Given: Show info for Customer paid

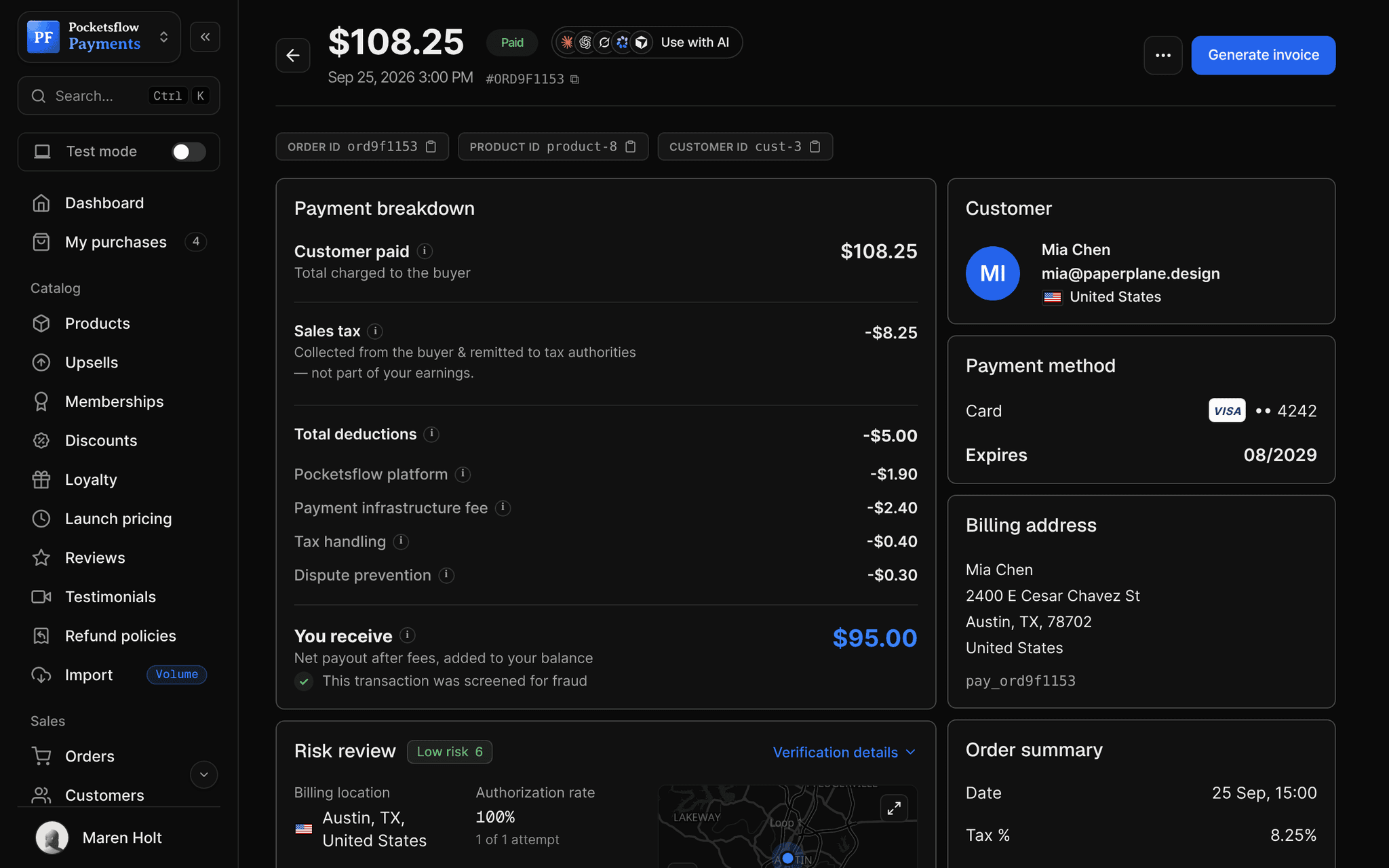Looking at the screenshot, I should point(425,251).
